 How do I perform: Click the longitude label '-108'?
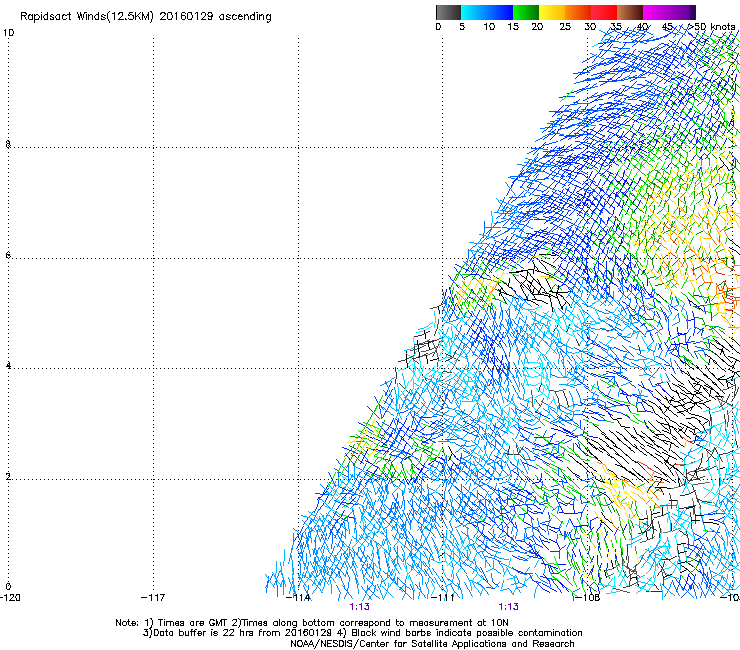pyautogui.click(x=588, y=598)
